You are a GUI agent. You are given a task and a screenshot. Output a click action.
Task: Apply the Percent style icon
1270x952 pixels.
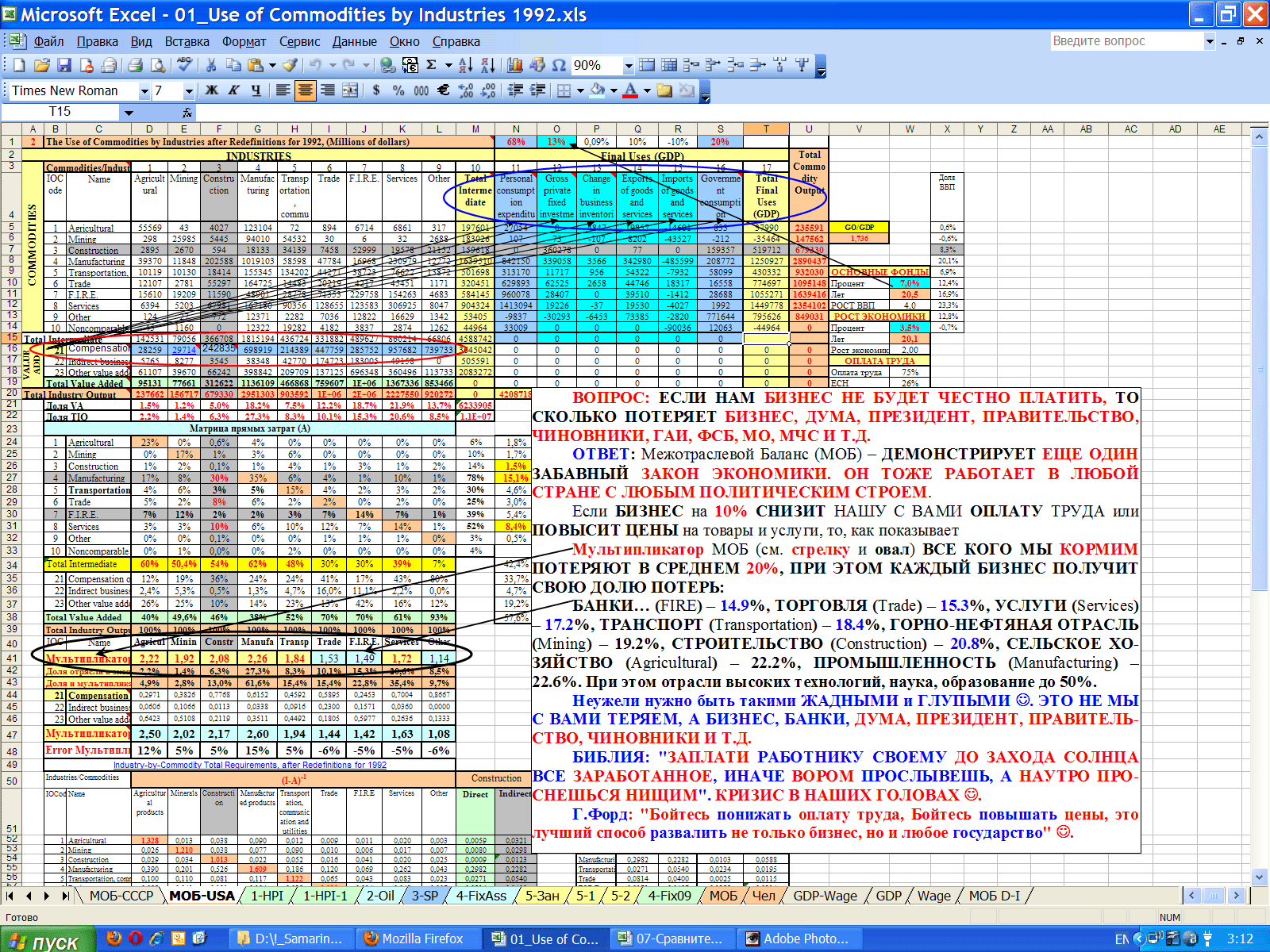[398, 90]
